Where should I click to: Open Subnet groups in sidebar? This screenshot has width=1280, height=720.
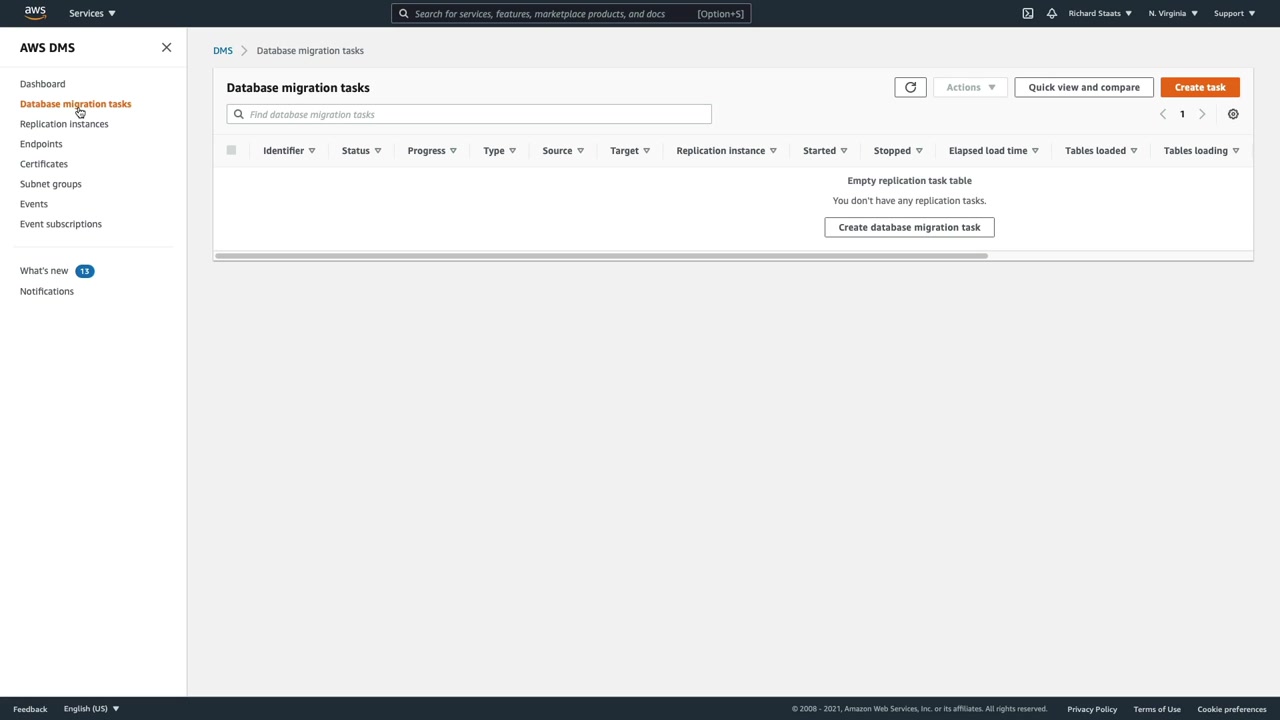pos(51,184)
